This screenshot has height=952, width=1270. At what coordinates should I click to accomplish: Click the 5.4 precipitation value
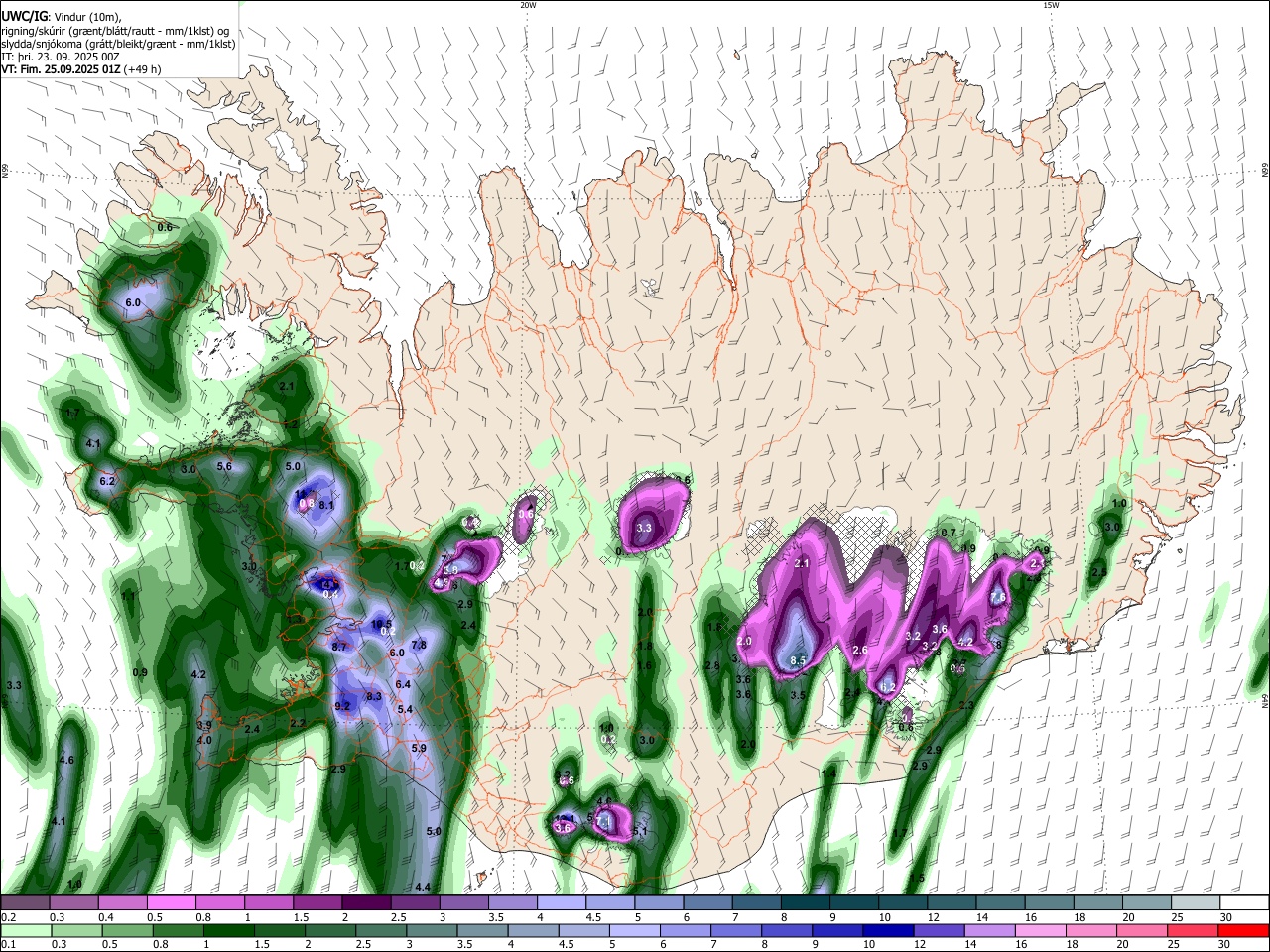[405, 710]
